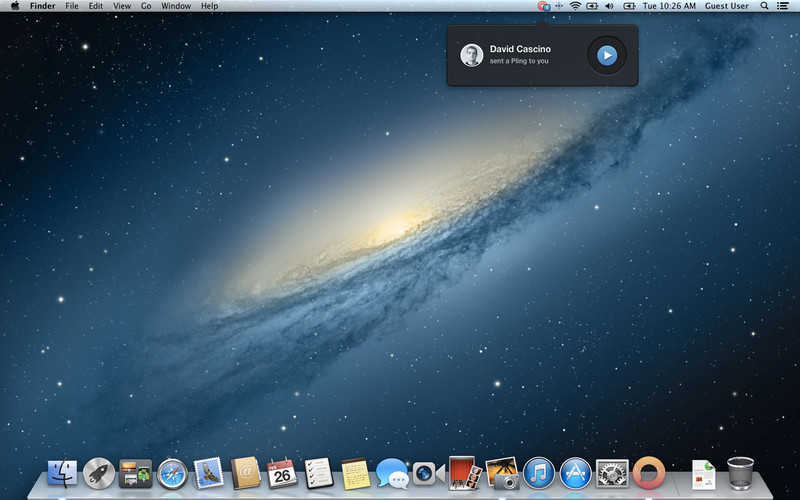Open the Edit menu
The height and width of the screenshot is (500, 800).
pos(95,6)
